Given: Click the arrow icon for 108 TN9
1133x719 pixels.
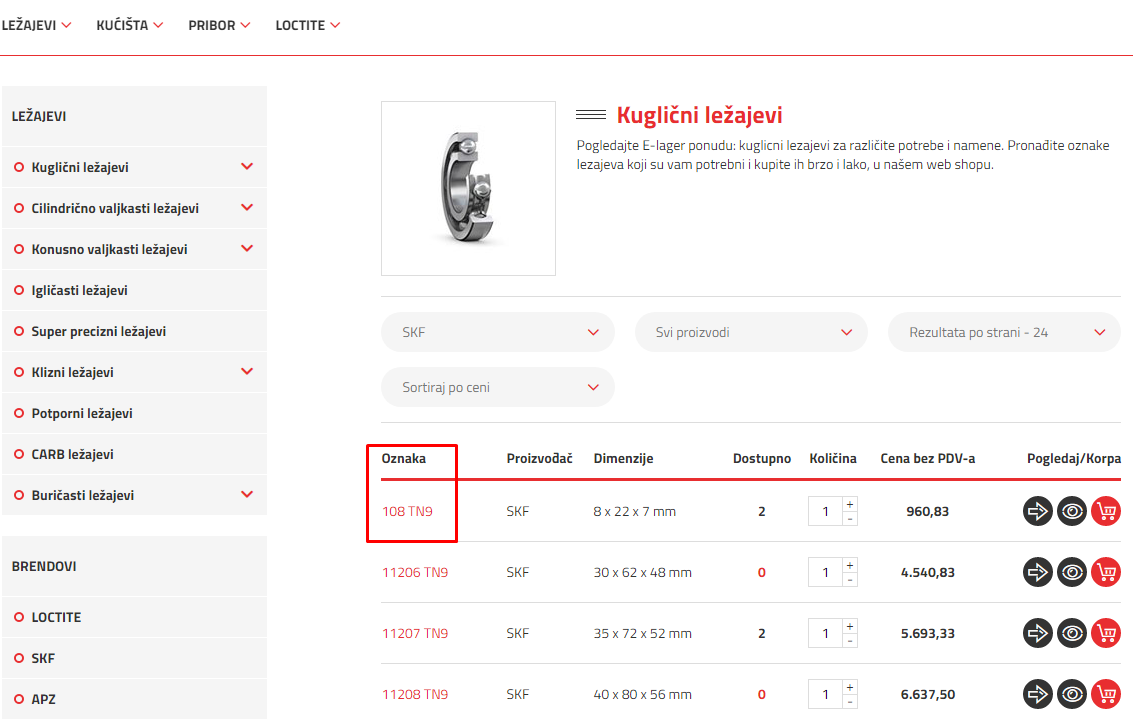Looking at the screenshot, I should (x=1038, y=511).
